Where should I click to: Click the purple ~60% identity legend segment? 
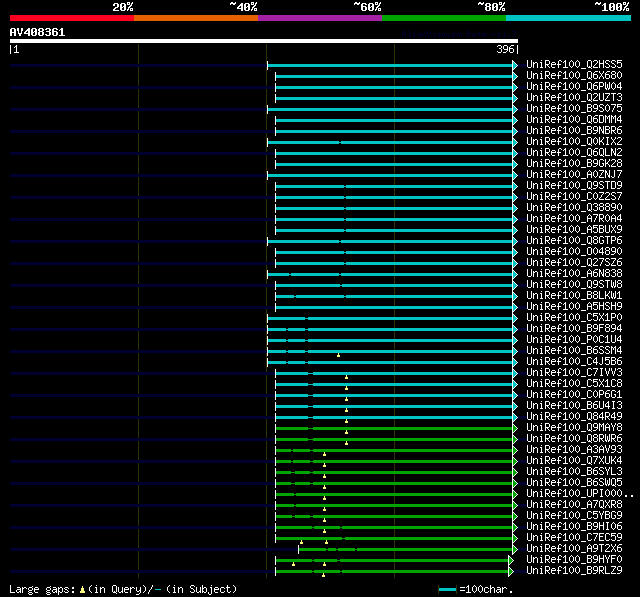tap(320, 18)
